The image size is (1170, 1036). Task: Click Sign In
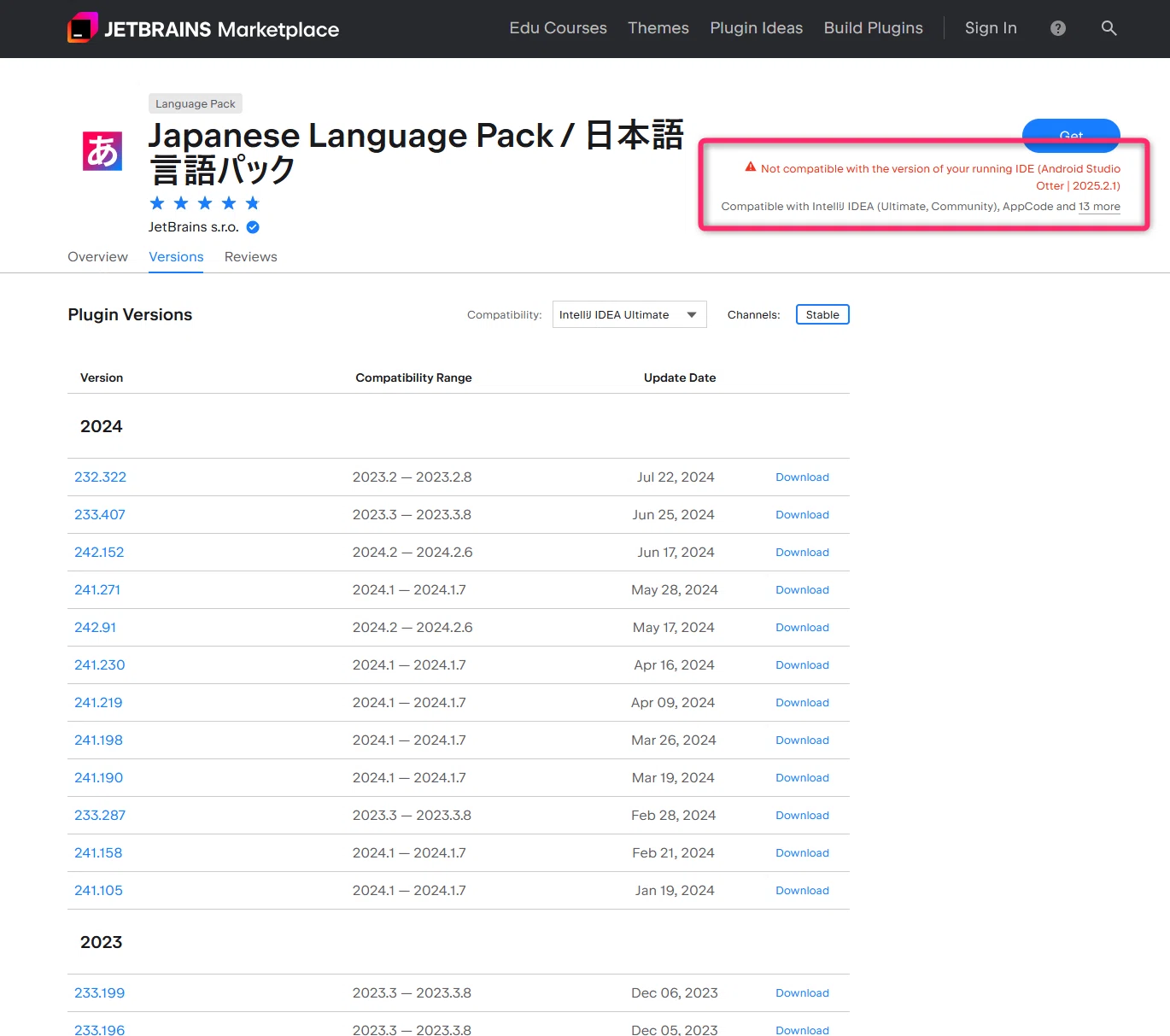click(991, 28)
